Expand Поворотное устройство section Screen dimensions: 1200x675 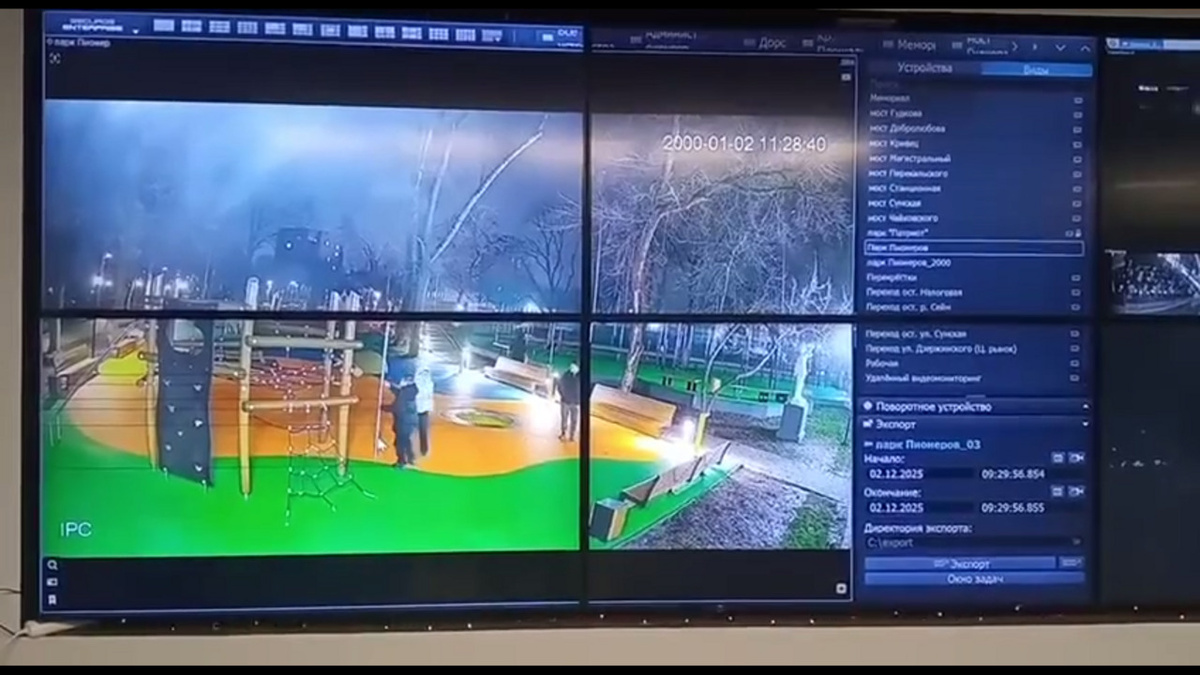975,407
